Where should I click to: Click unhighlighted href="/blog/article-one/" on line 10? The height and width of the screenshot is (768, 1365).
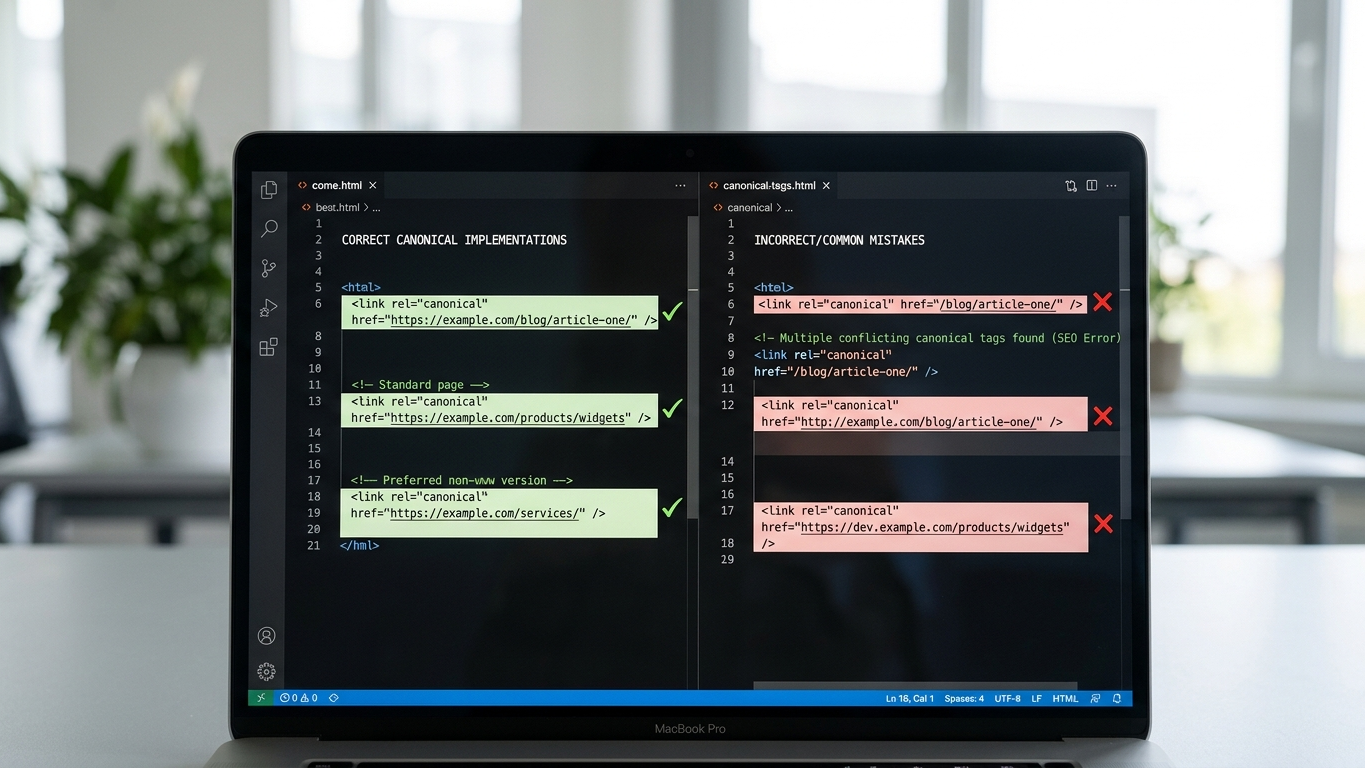point(846,372)
